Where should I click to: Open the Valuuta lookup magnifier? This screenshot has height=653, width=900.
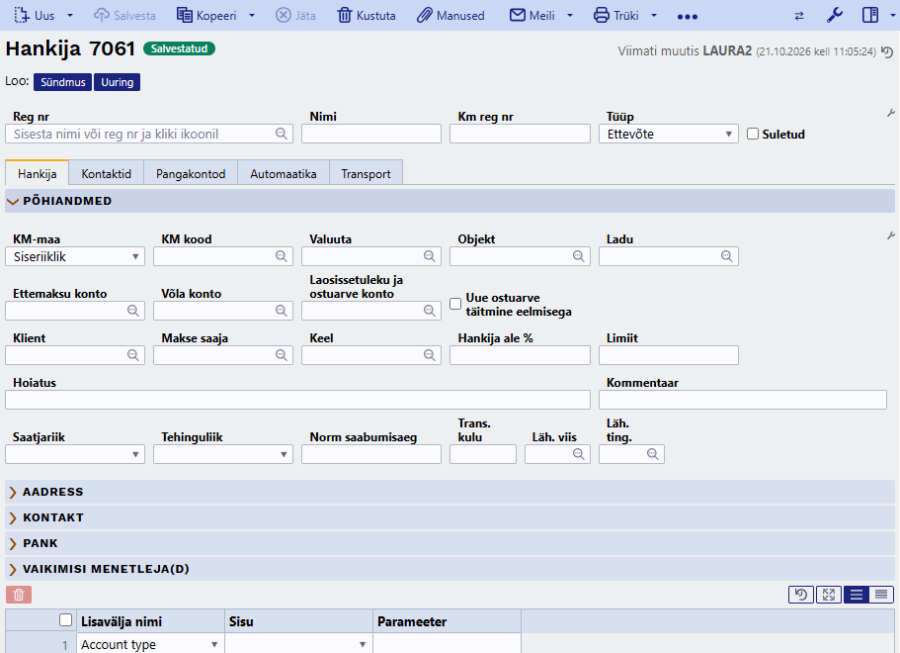pos(429,256)
